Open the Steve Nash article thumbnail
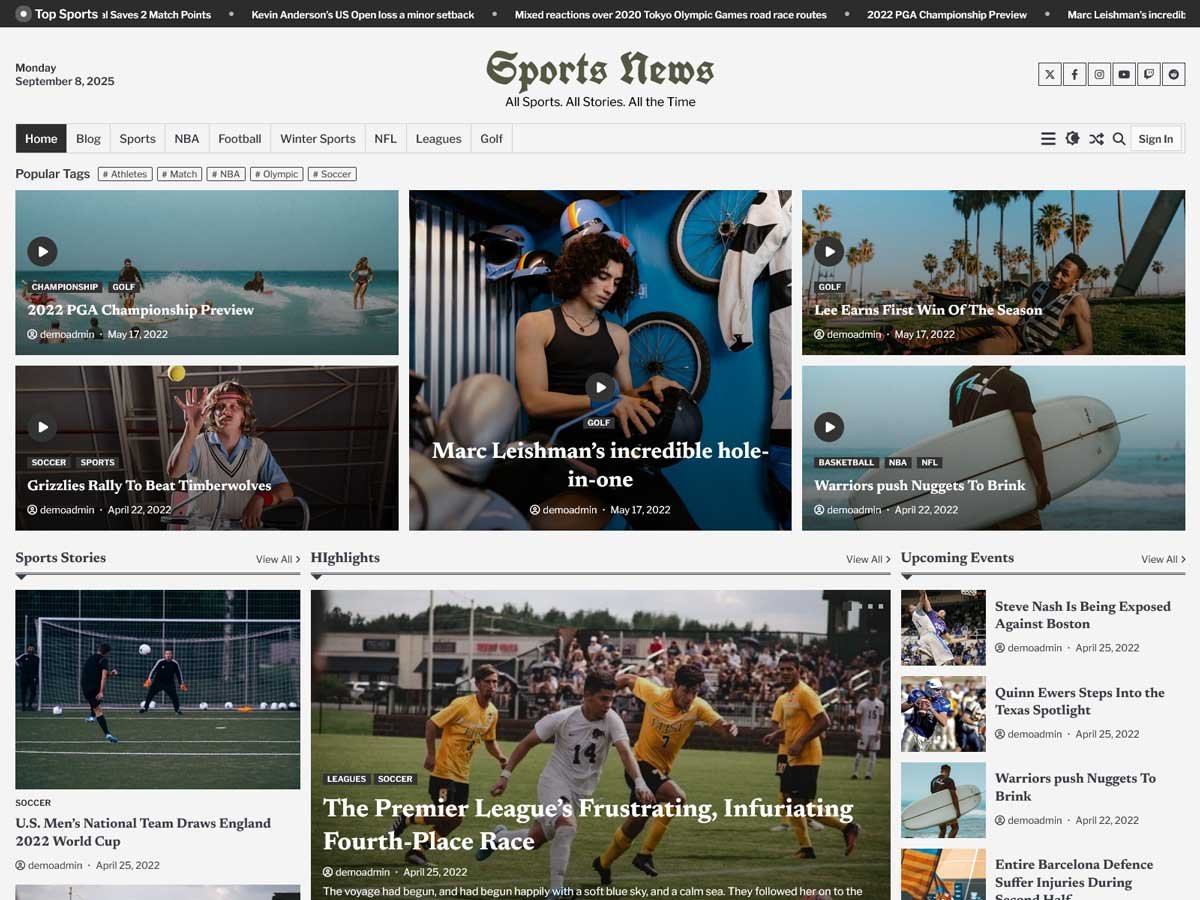The height and width of the screenshot is (900, 1200). (x=943, y=627)
